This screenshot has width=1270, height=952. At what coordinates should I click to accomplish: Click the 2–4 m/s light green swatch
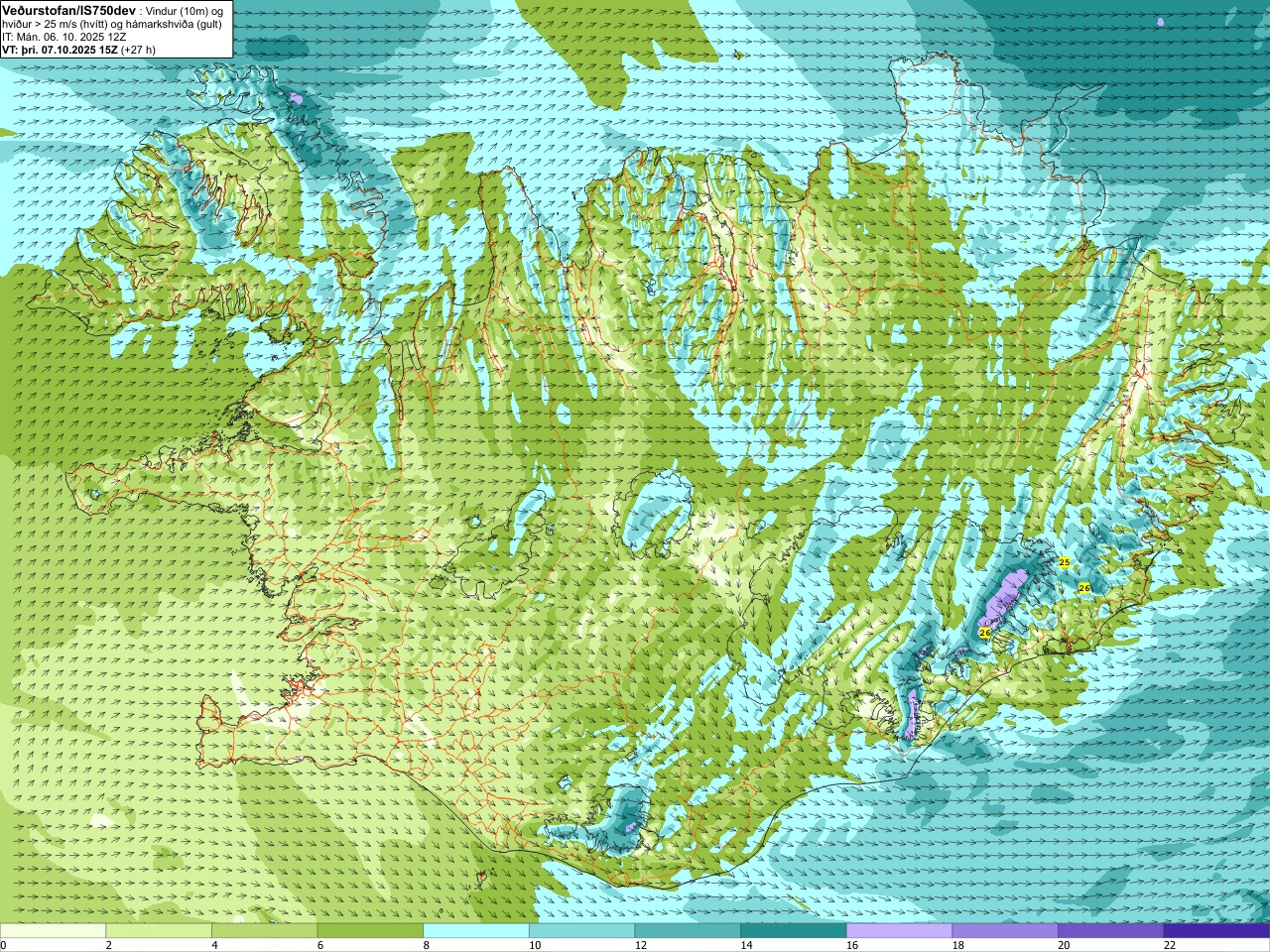click(159, 931)
